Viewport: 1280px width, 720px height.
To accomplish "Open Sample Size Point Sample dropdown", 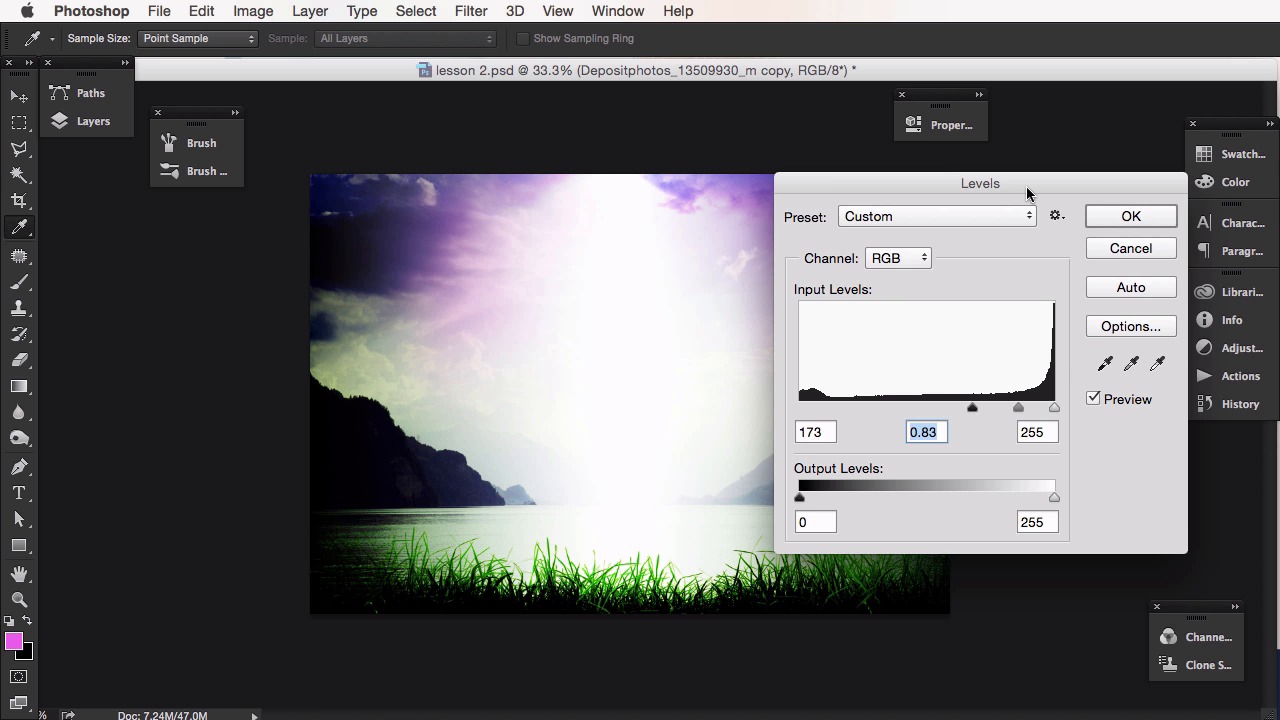I will [197, 38].
